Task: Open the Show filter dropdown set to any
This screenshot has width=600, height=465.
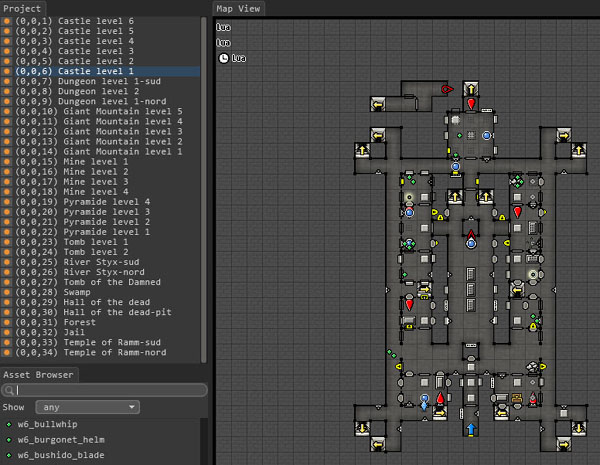Action: click(x=88, y=407)
